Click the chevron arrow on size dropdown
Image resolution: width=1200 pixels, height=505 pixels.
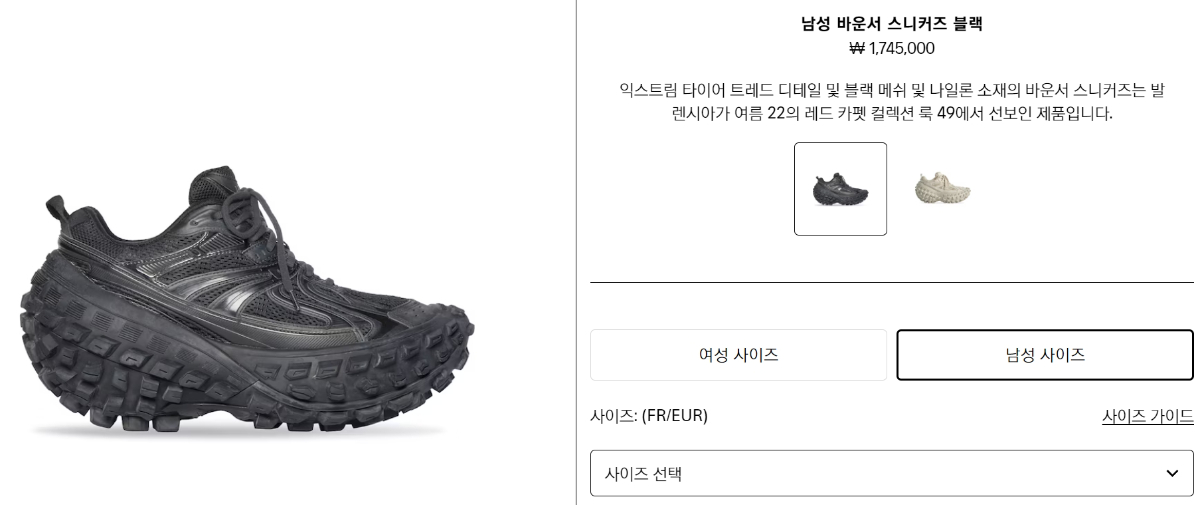pyautogui.click(x=1172, y=473)
